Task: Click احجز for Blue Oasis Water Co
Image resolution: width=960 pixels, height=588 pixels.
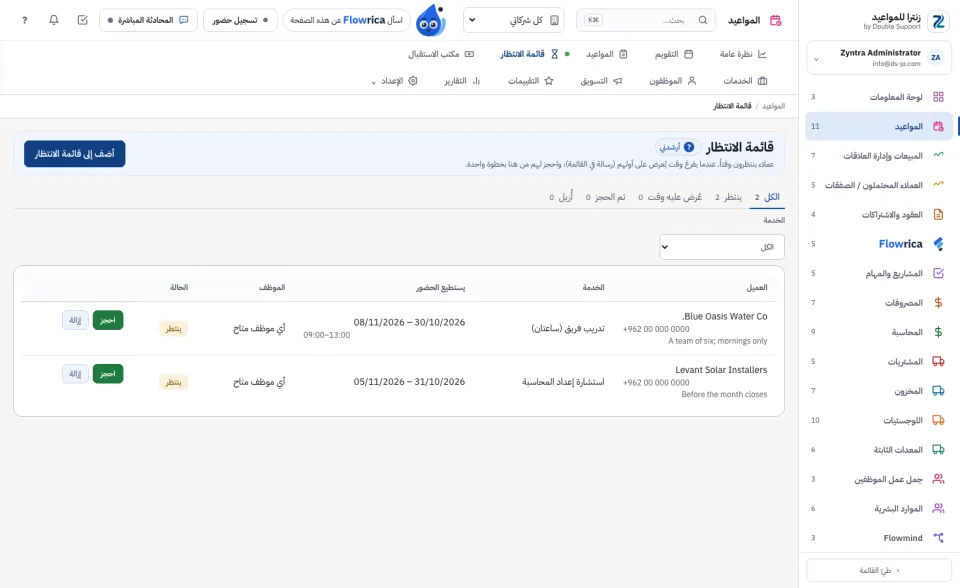Action: coord(108,320)
